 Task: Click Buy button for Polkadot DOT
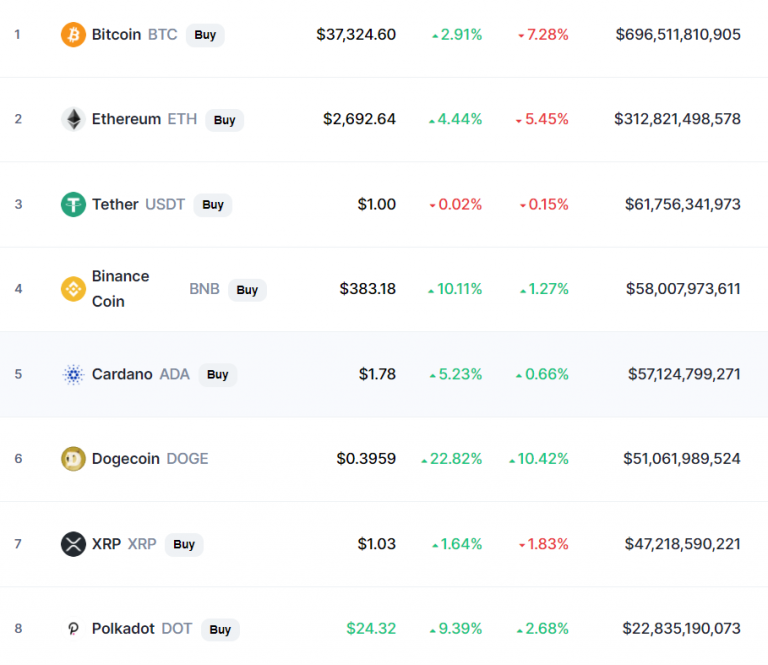pos(220,630)
